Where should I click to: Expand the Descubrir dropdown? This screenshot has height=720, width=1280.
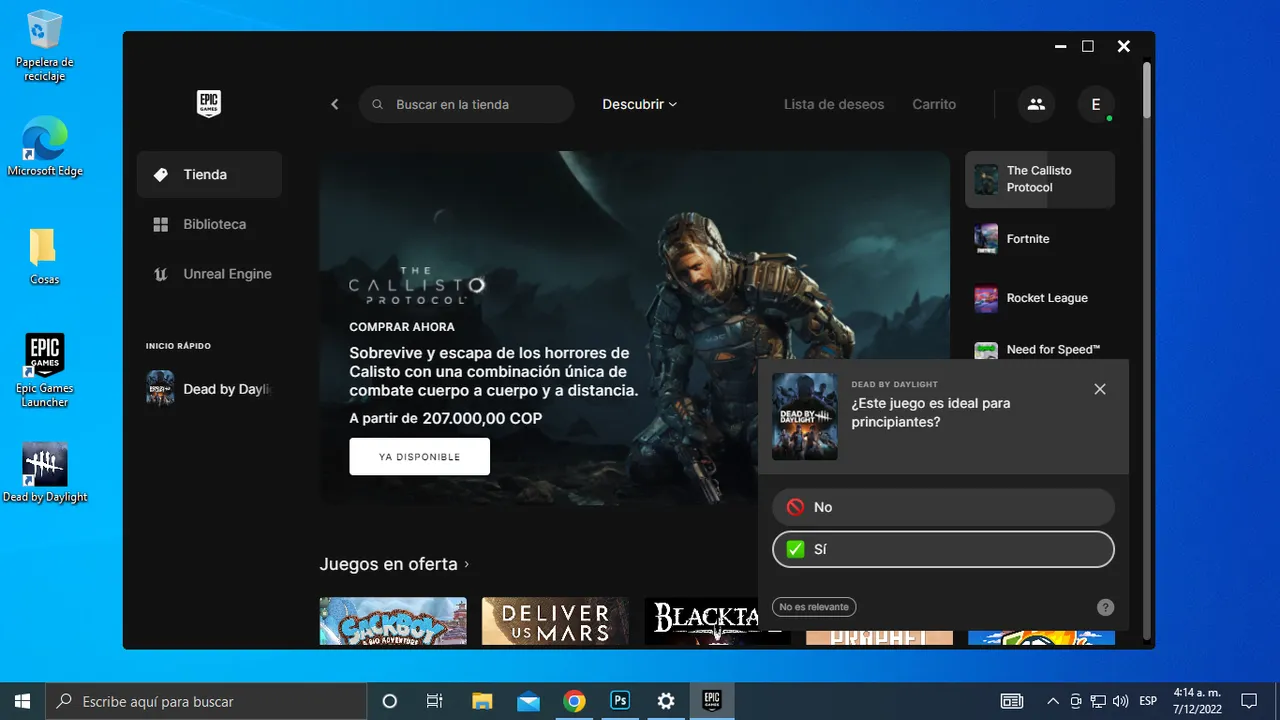point(640,104)
